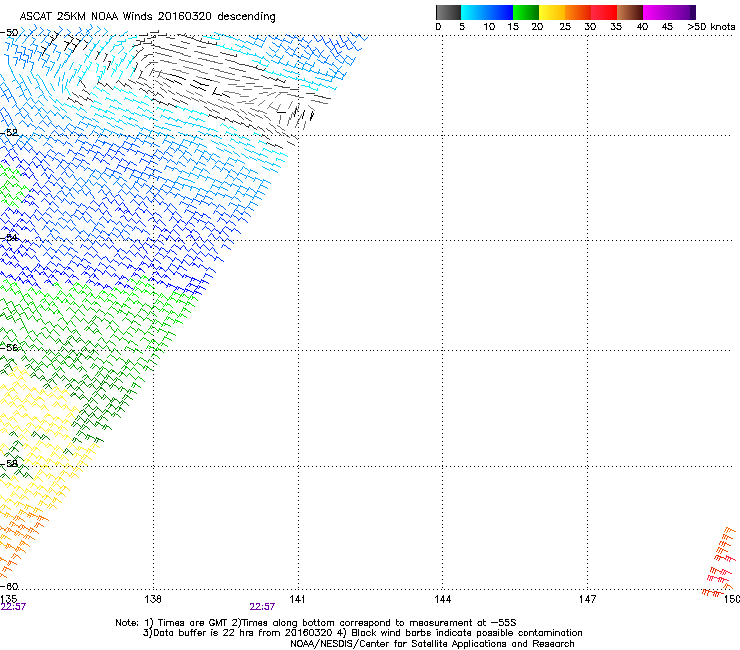Click the longitude label '138'

153,599
